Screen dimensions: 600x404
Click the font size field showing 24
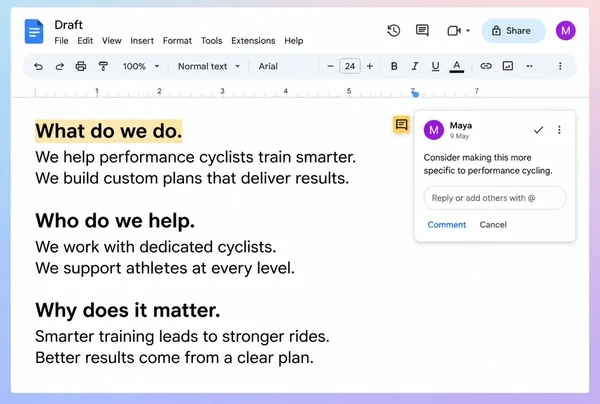[x=350, y=66]
